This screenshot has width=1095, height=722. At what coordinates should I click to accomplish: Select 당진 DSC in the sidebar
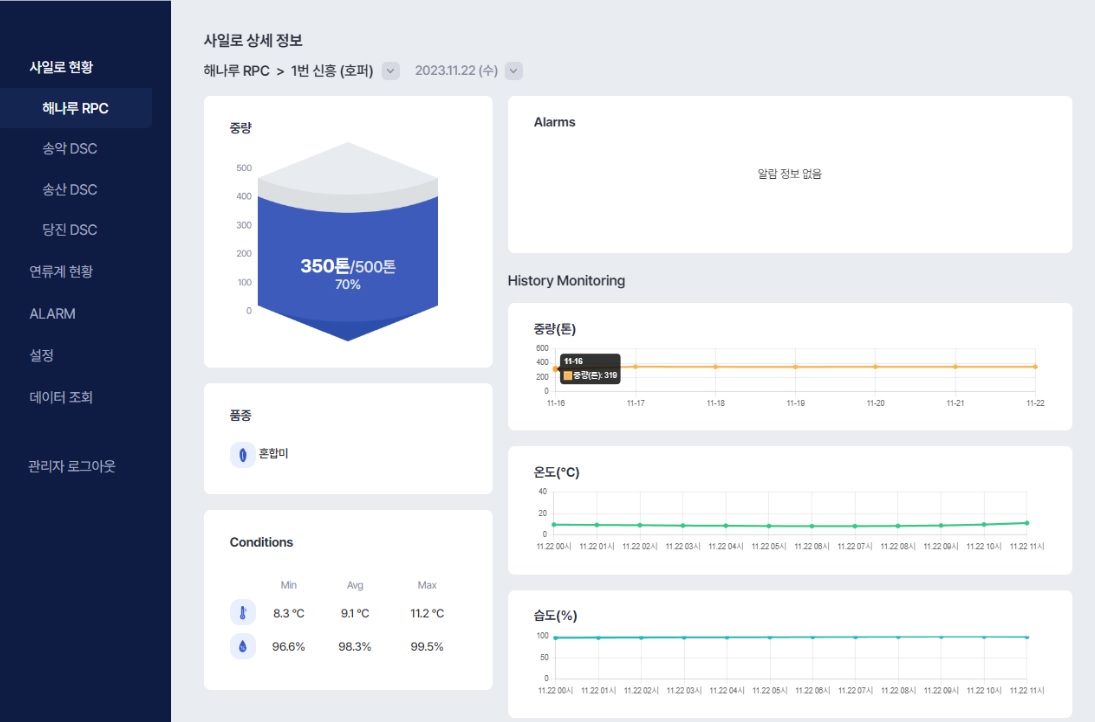[70, 230]
